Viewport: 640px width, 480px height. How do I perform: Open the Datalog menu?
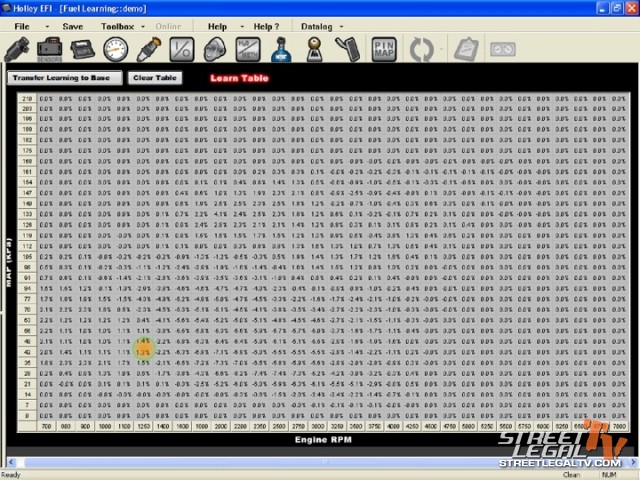[316, 27]
